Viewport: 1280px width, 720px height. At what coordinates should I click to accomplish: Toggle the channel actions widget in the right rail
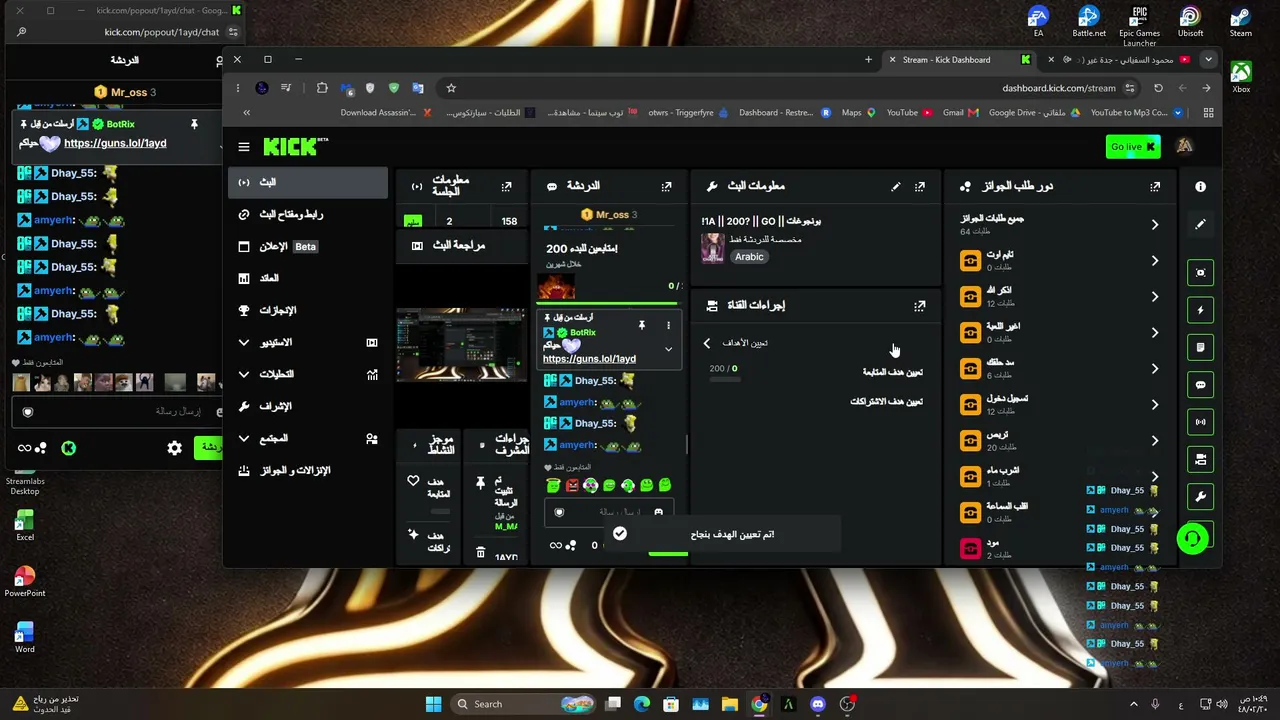tap(1200, 459)
